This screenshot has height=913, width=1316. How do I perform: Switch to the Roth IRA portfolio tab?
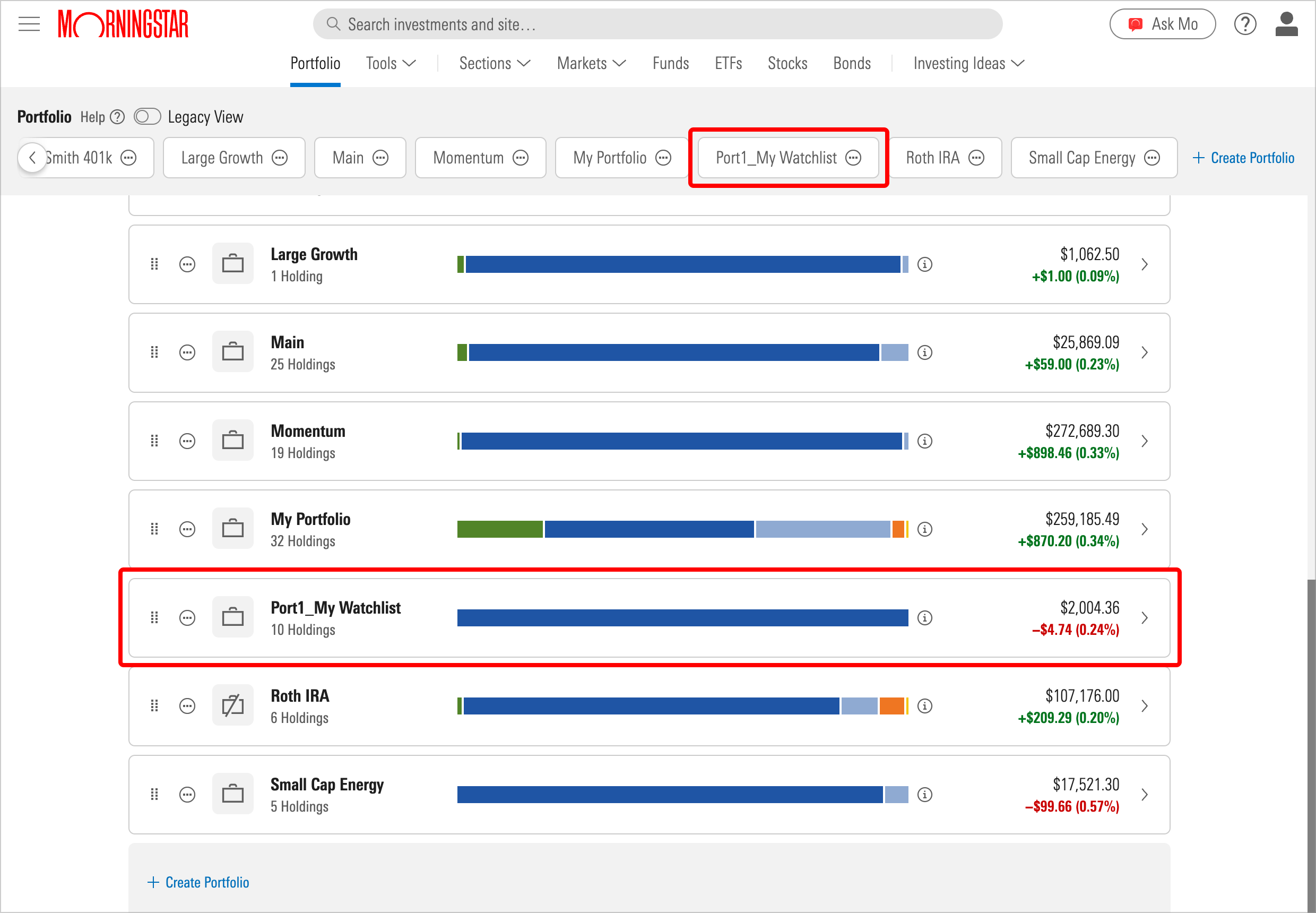(933, 158)
